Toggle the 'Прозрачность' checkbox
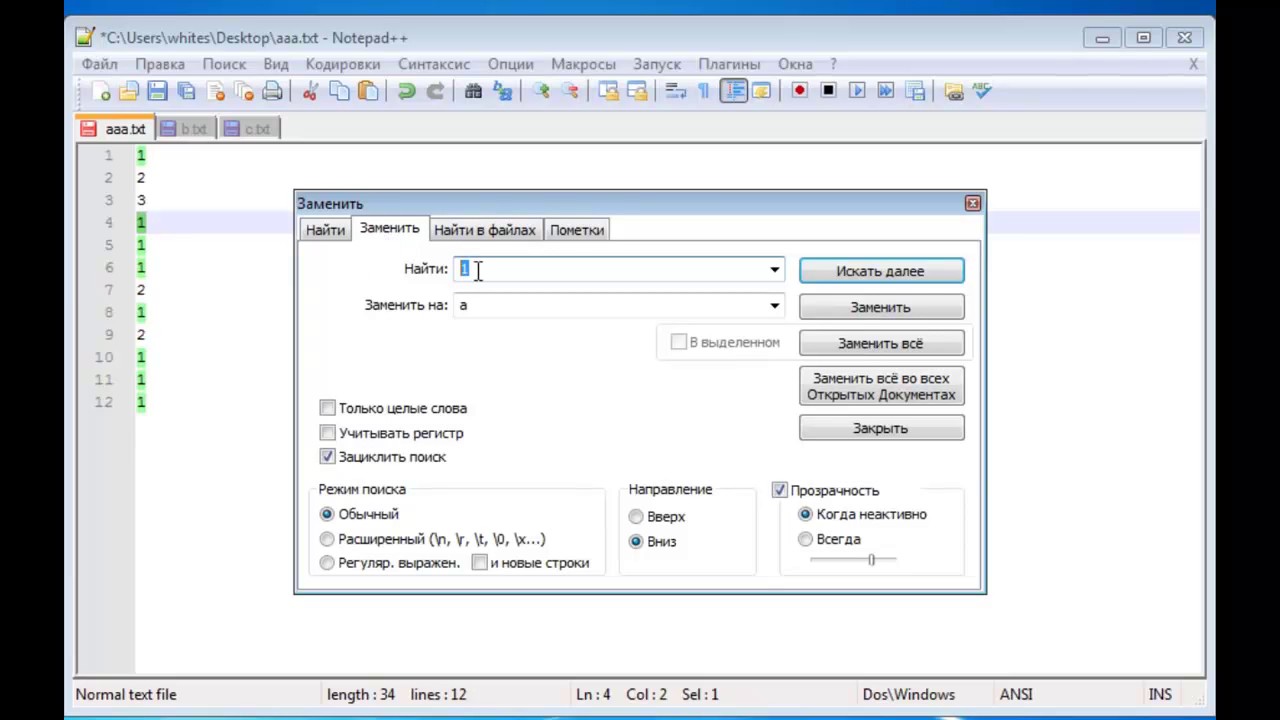This screenshot has height=720, width=1280. click(780, 490)
